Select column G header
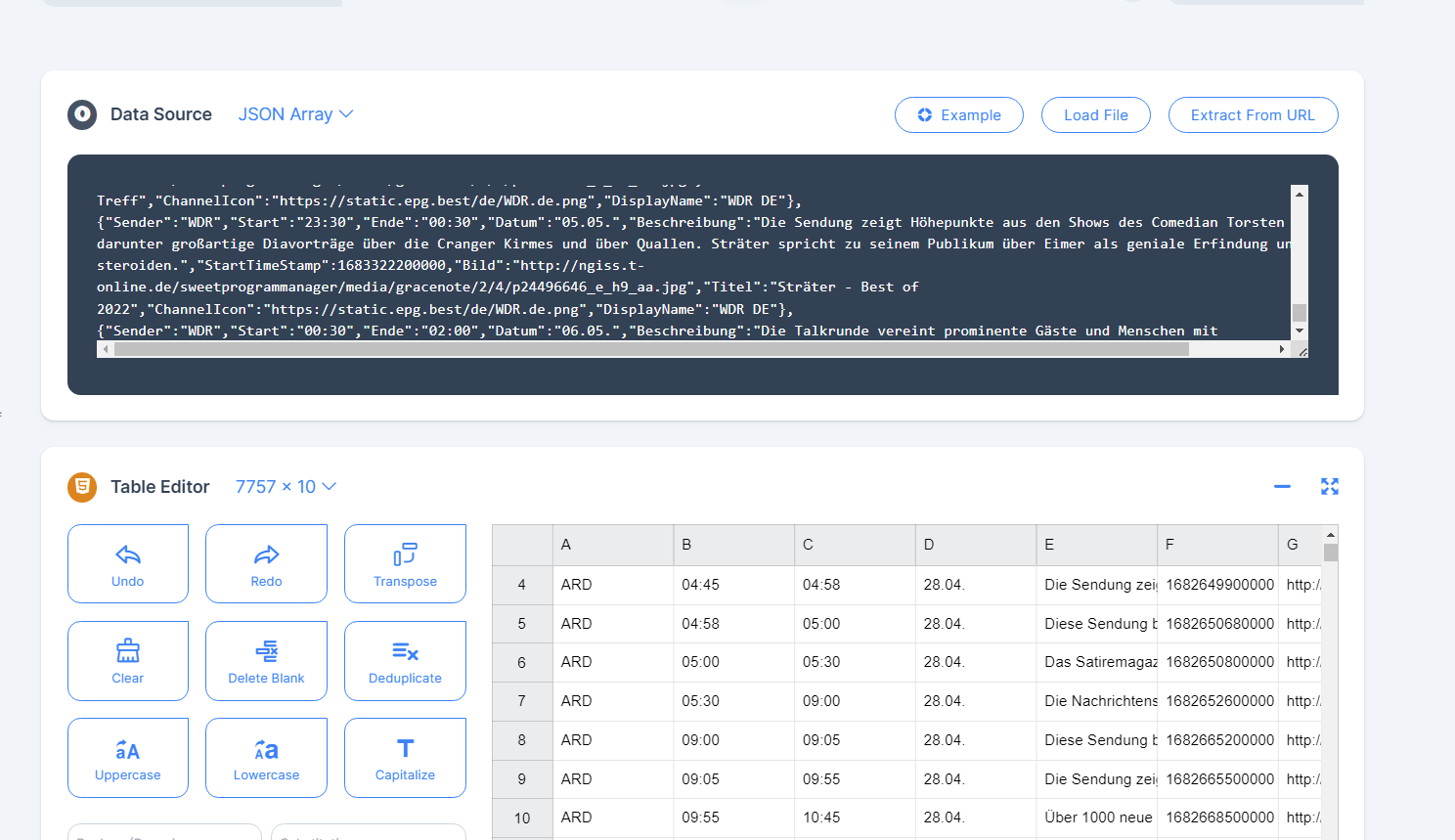Image resolution: width=1455 pixels, height=840 pixels. [x=1300, y=545]
